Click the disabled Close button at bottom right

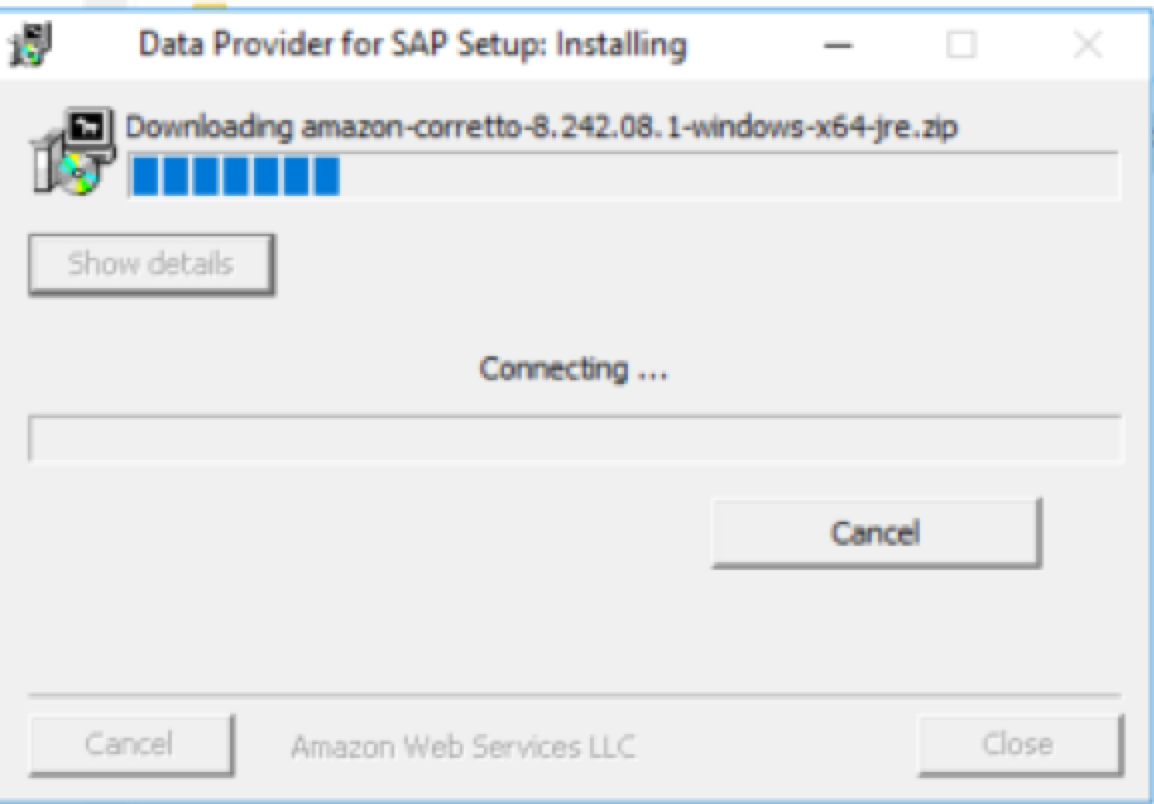point(1017,745)
